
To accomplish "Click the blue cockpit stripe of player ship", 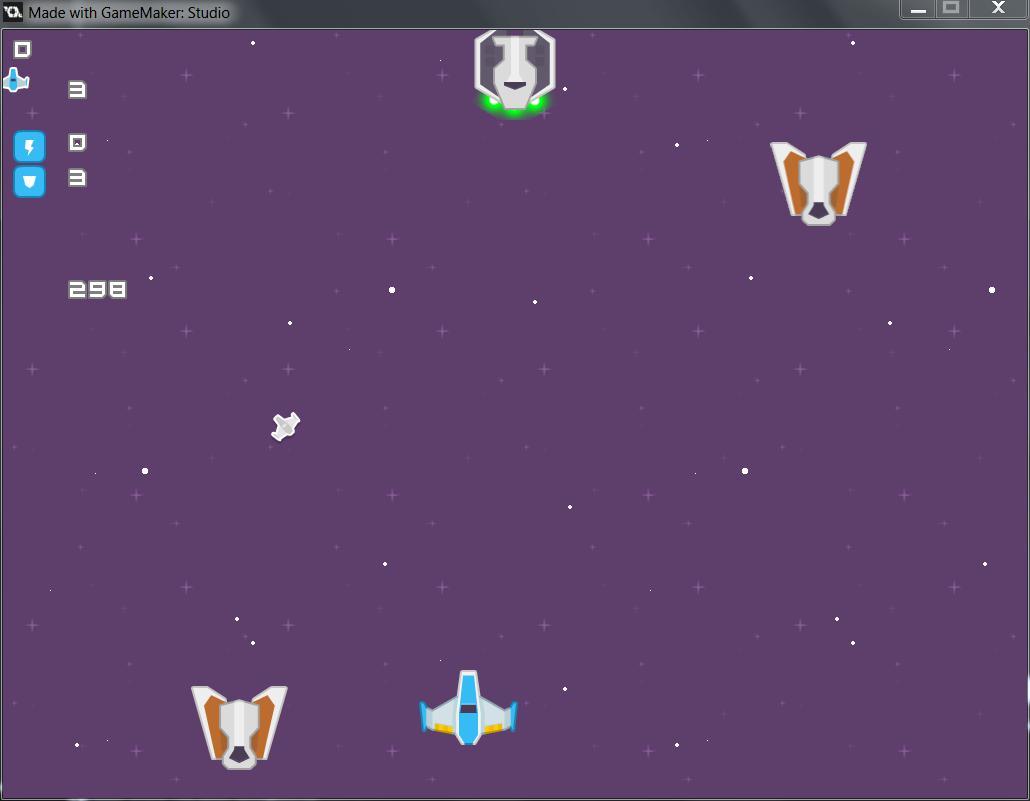I will (x=468, y=692).
